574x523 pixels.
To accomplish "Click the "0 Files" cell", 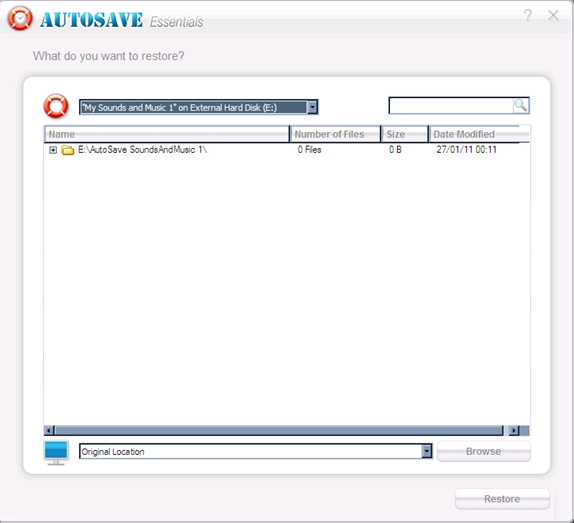I will point(309,150).
